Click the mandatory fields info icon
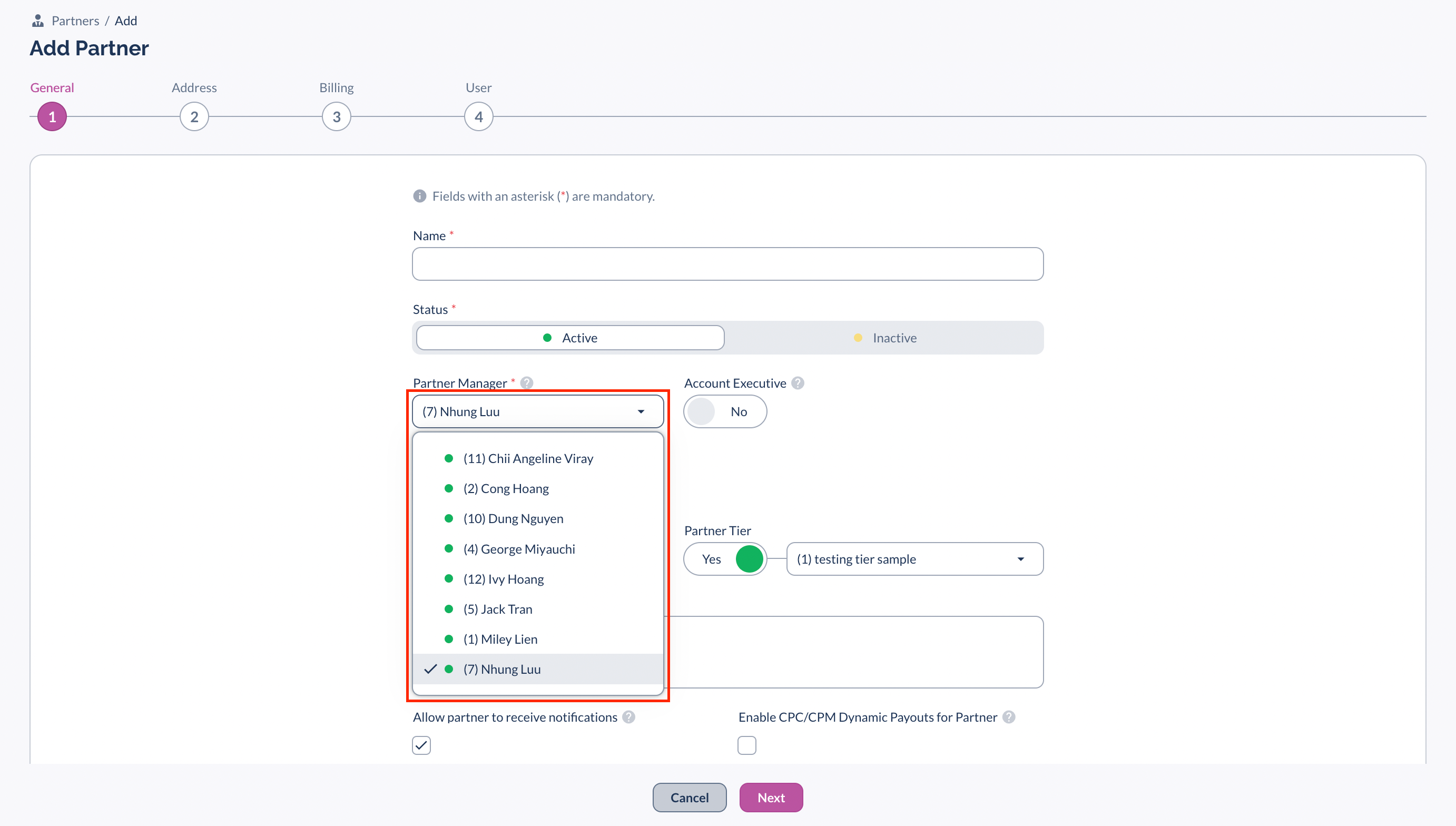This screenshot has height=826, width=1456. [419, 196]
